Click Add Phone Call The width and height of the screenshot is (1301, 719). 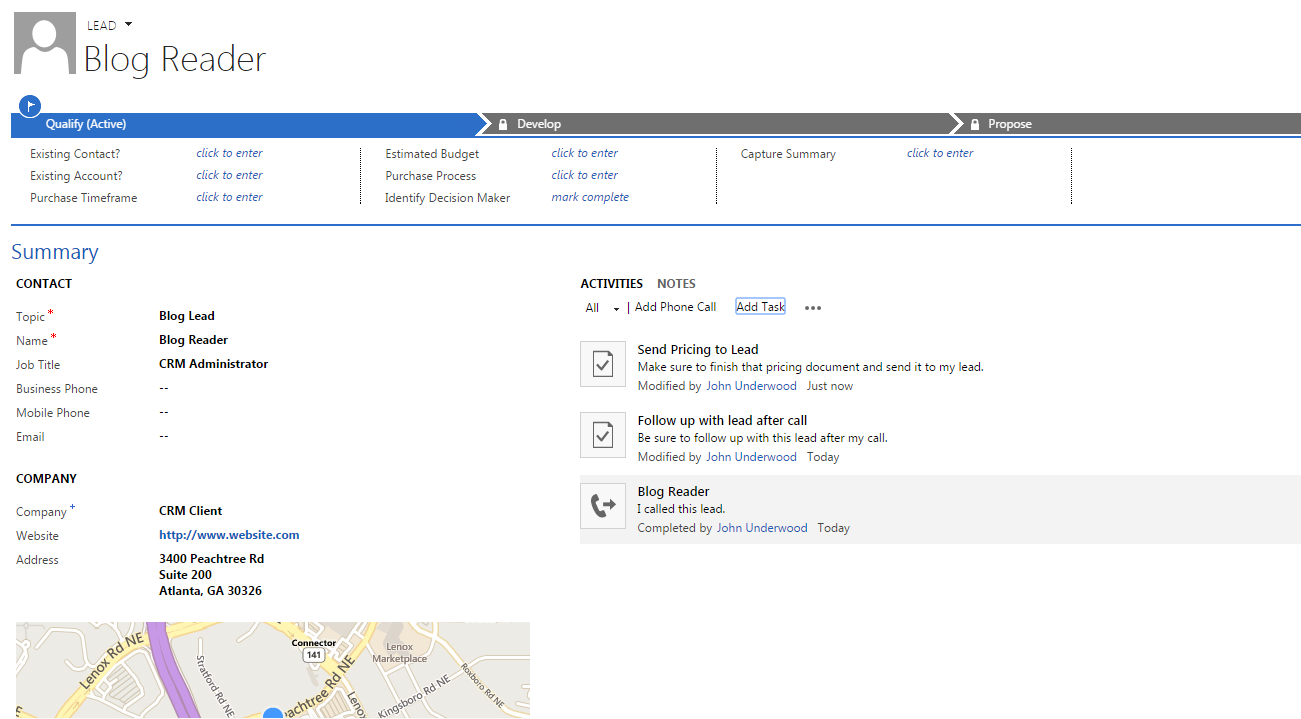point(675,307)
